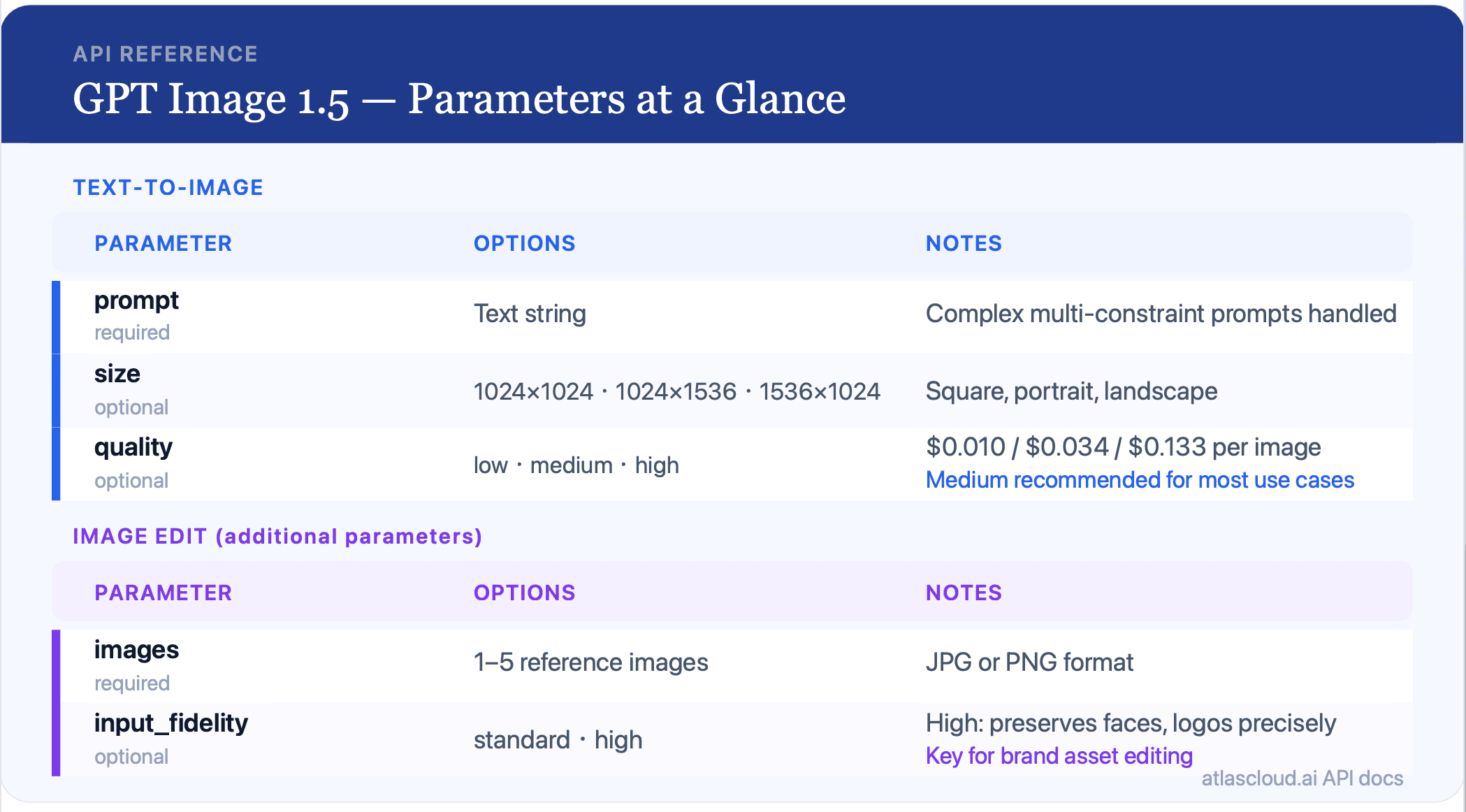Screen dimensions: 1466x812
Task: Click the 'GPT Image 1.5 — Parameters at a Glance' title
Action: coord(459,99)
